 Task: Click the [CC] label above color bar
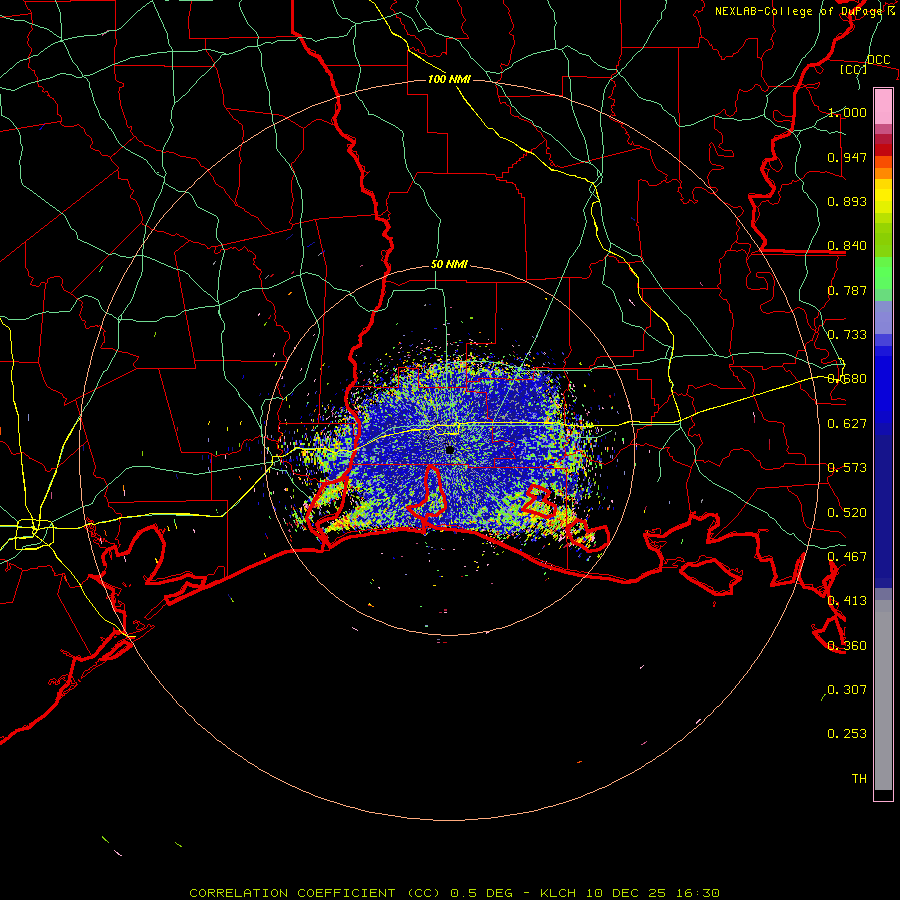pyautogui.click(x=854, y=69)
